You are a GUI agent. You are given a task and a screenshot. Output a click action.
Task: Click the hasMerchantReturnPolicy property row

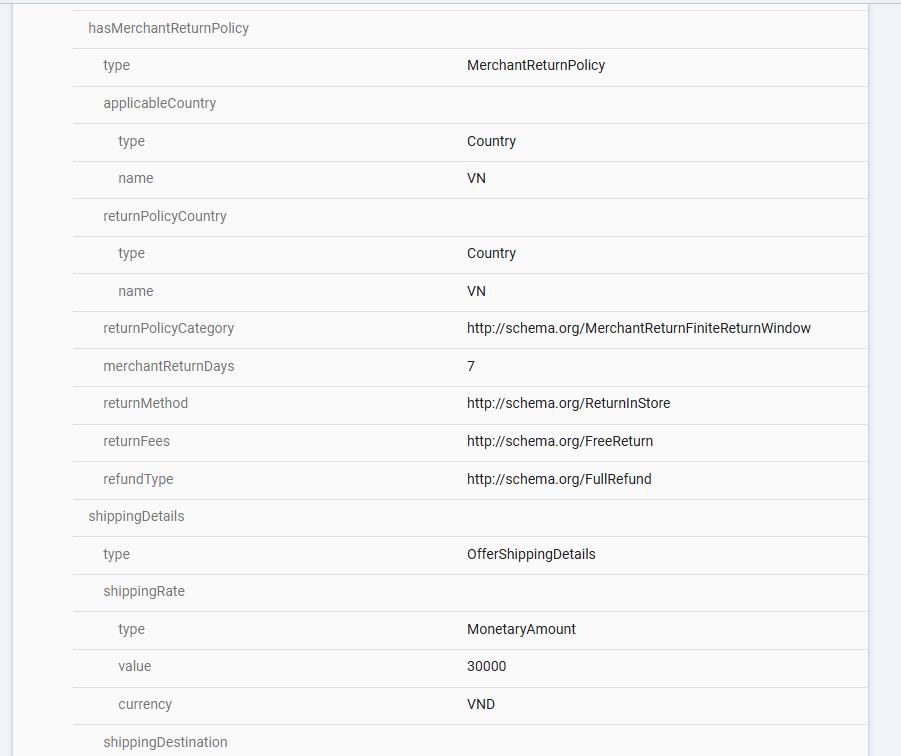click(x=168, y=28)
